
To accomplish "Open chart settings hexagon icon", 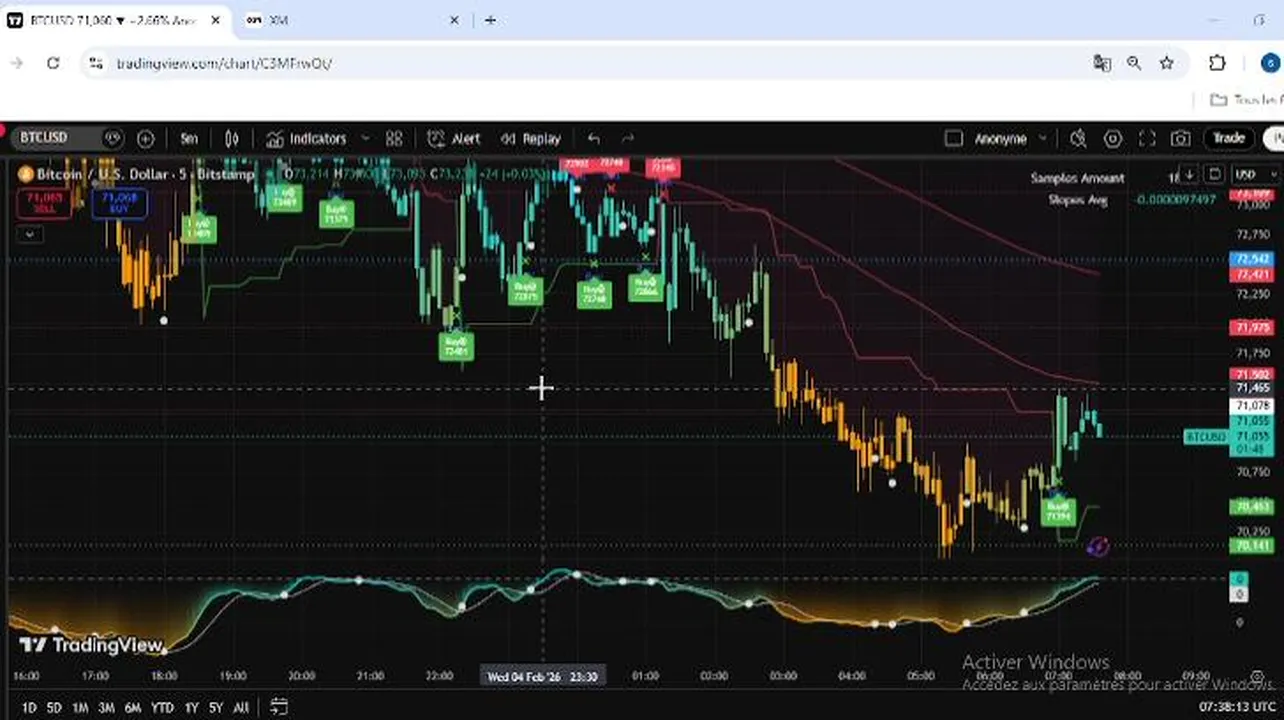I will coord(1113,139).
